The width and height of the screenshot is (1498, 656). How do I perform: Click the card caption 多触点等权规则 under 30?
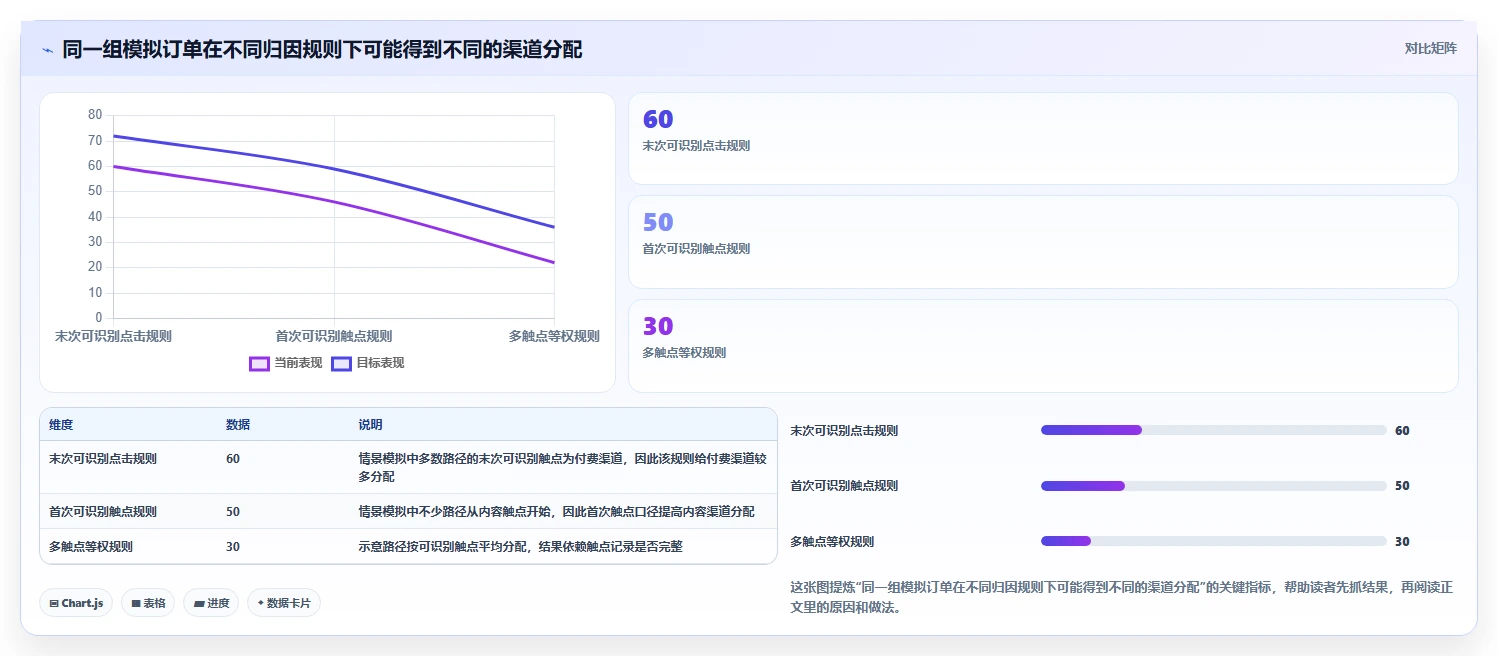point(684,353)
